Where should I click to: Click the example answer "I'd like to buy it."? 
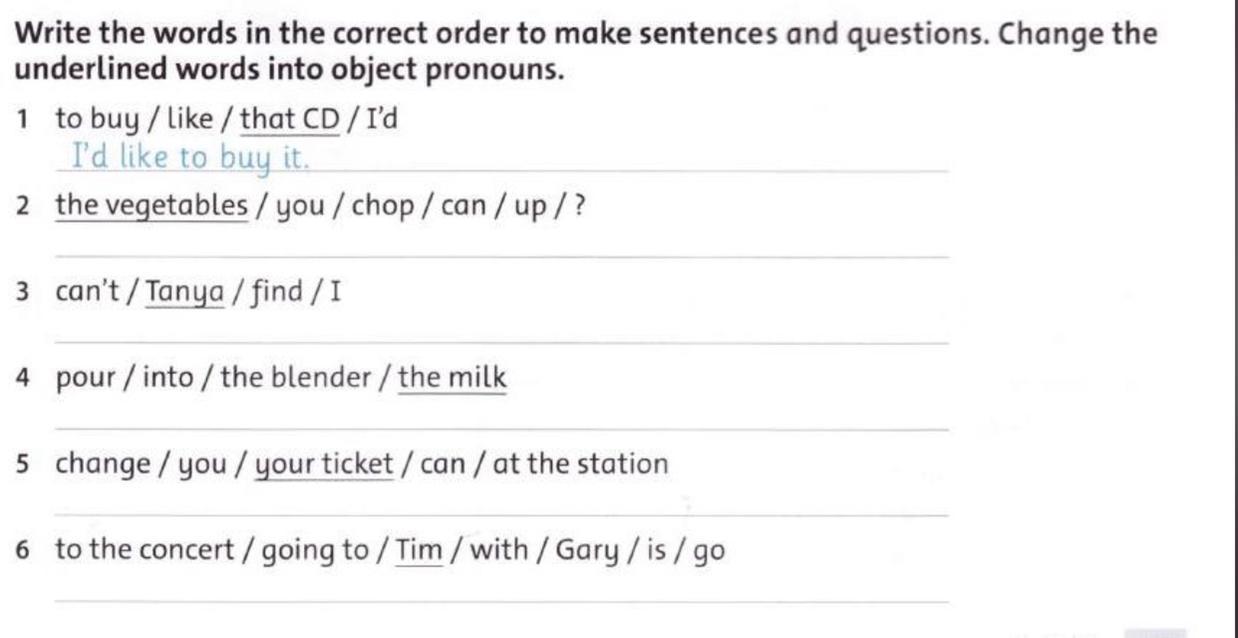[189, 157]
